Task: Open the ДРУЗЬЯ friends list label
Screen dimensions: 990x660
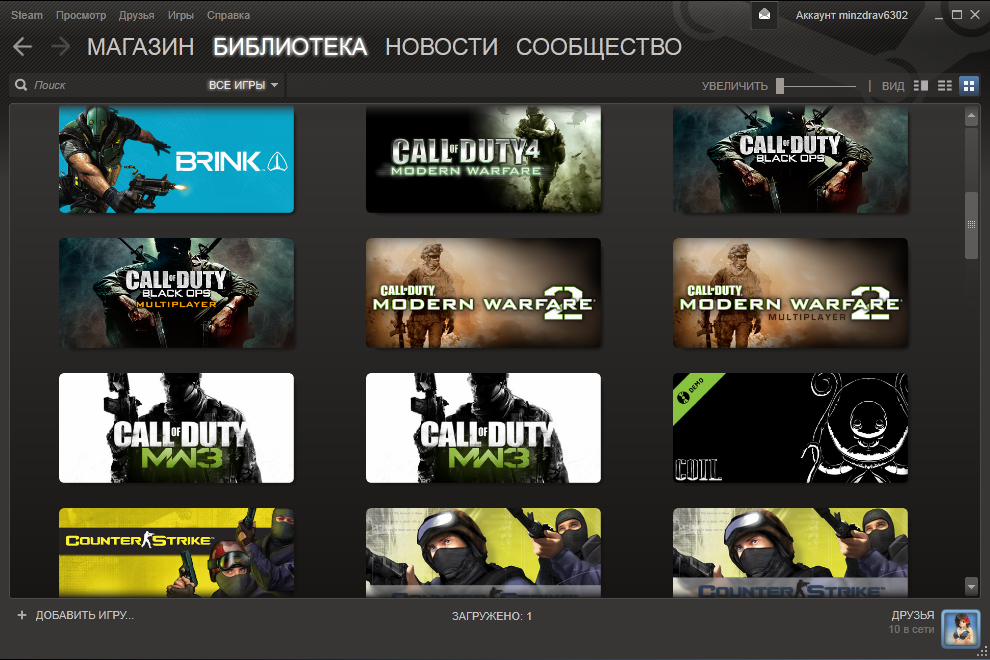Action: pos(913,615)
